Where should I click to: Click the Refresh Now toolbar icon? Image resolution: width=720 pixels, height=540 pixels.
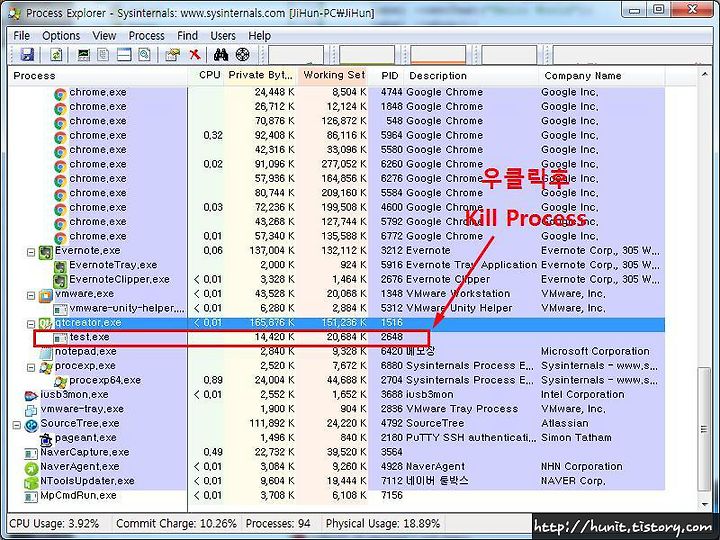coord(56,55)
